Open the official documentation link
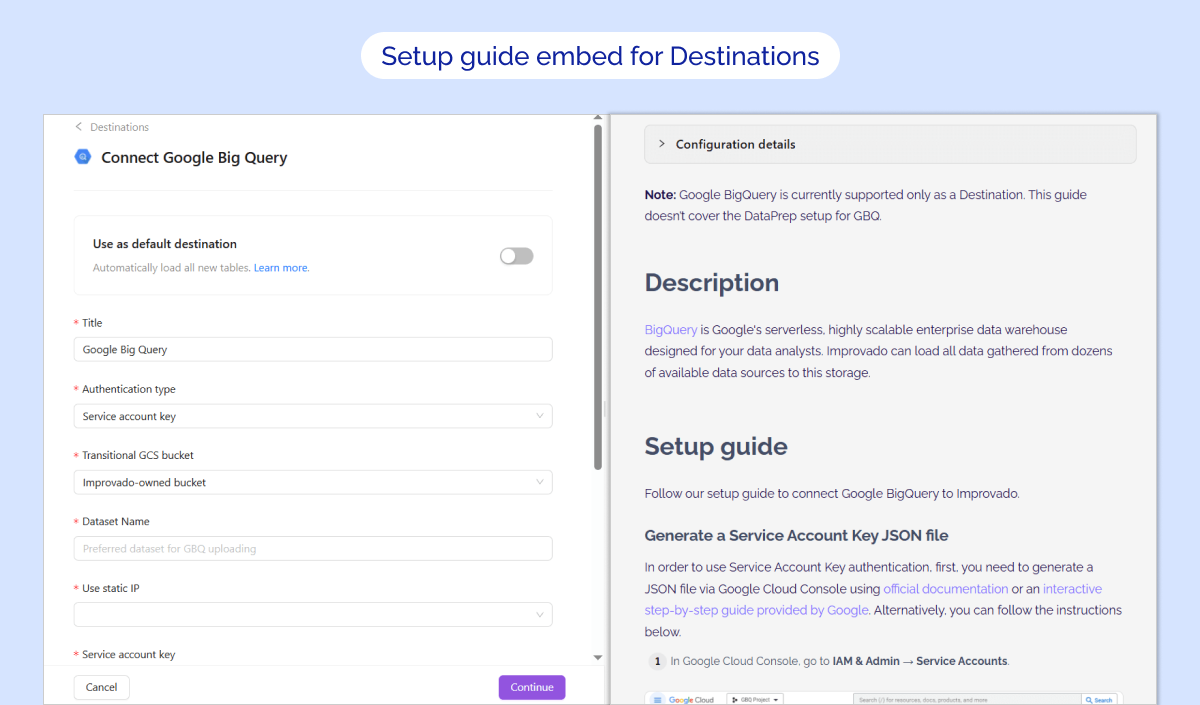Image resolution: width=1200 pixels, height=705 pixels. (x=945, y=589)
